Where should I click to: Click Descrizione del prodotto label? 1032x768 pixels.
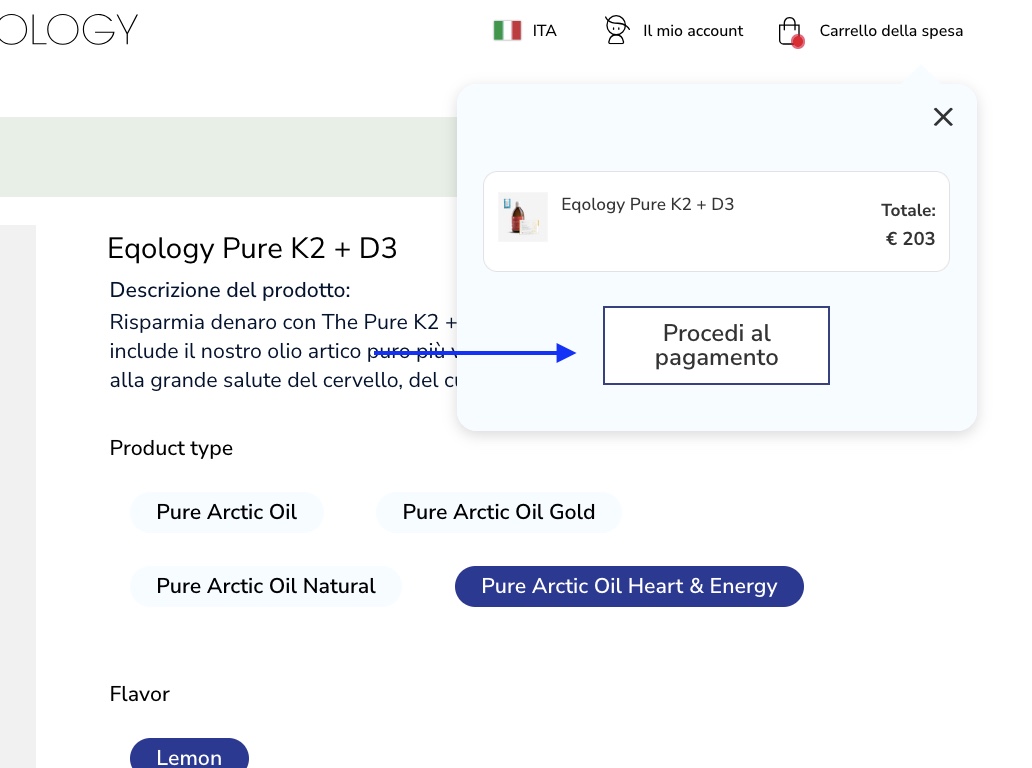tap(230, 290)
